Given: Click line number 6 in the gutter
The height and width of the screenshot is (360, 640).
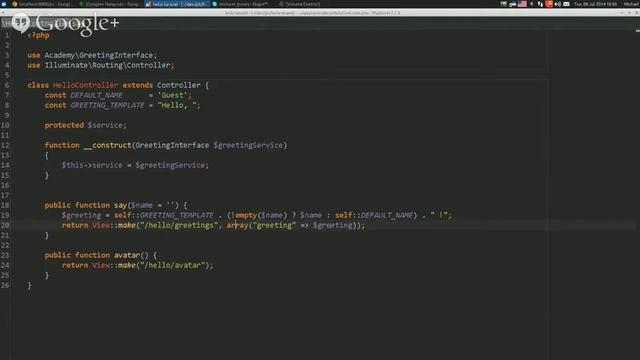Looking at the screenshot, I should tap(7, 85).
